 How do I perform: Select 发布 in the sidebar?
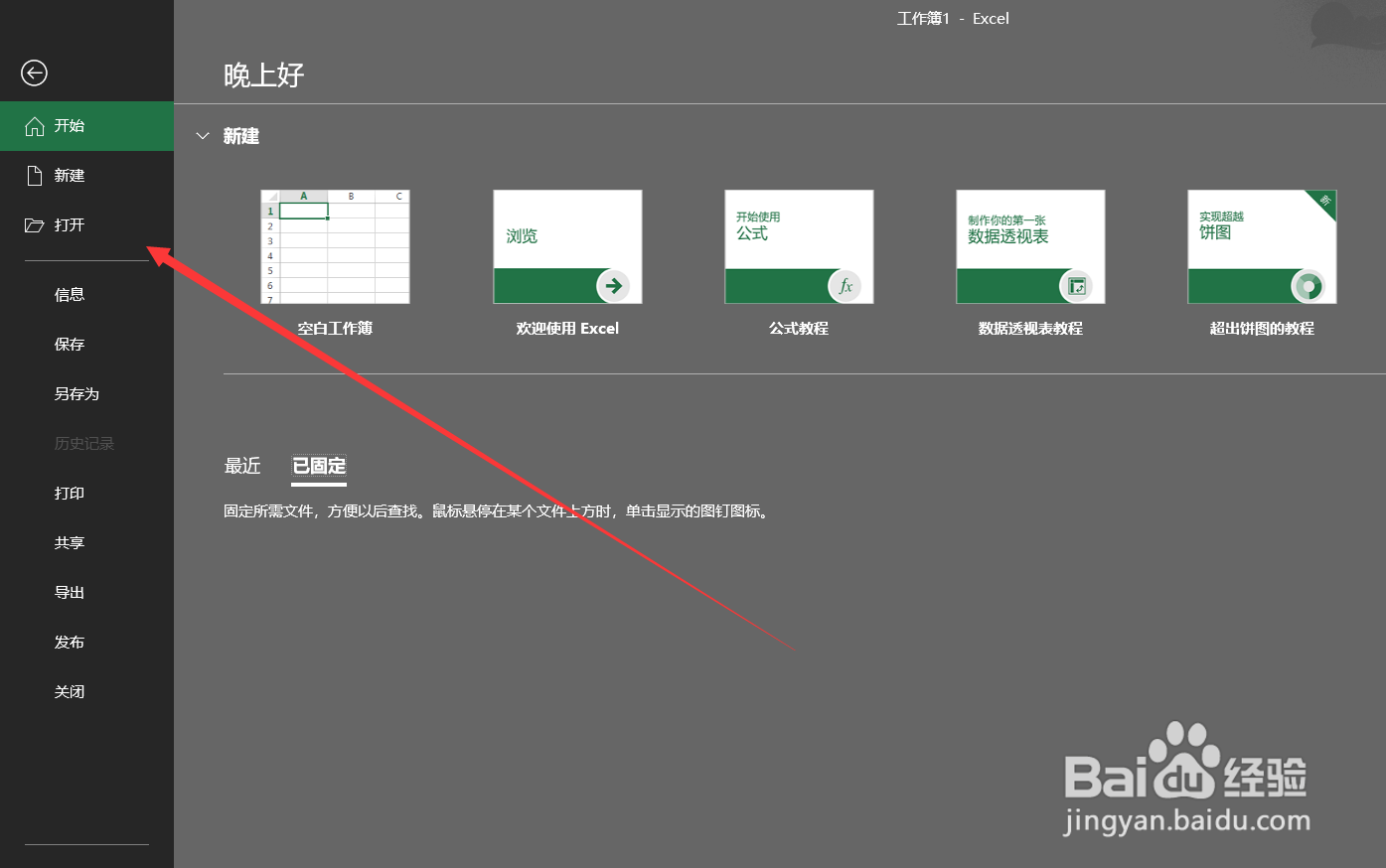(x=86, y=643)
